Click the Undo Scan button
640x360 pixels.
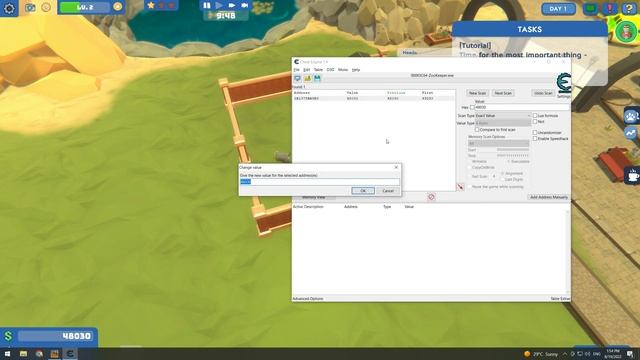click(x=543, y=93)
